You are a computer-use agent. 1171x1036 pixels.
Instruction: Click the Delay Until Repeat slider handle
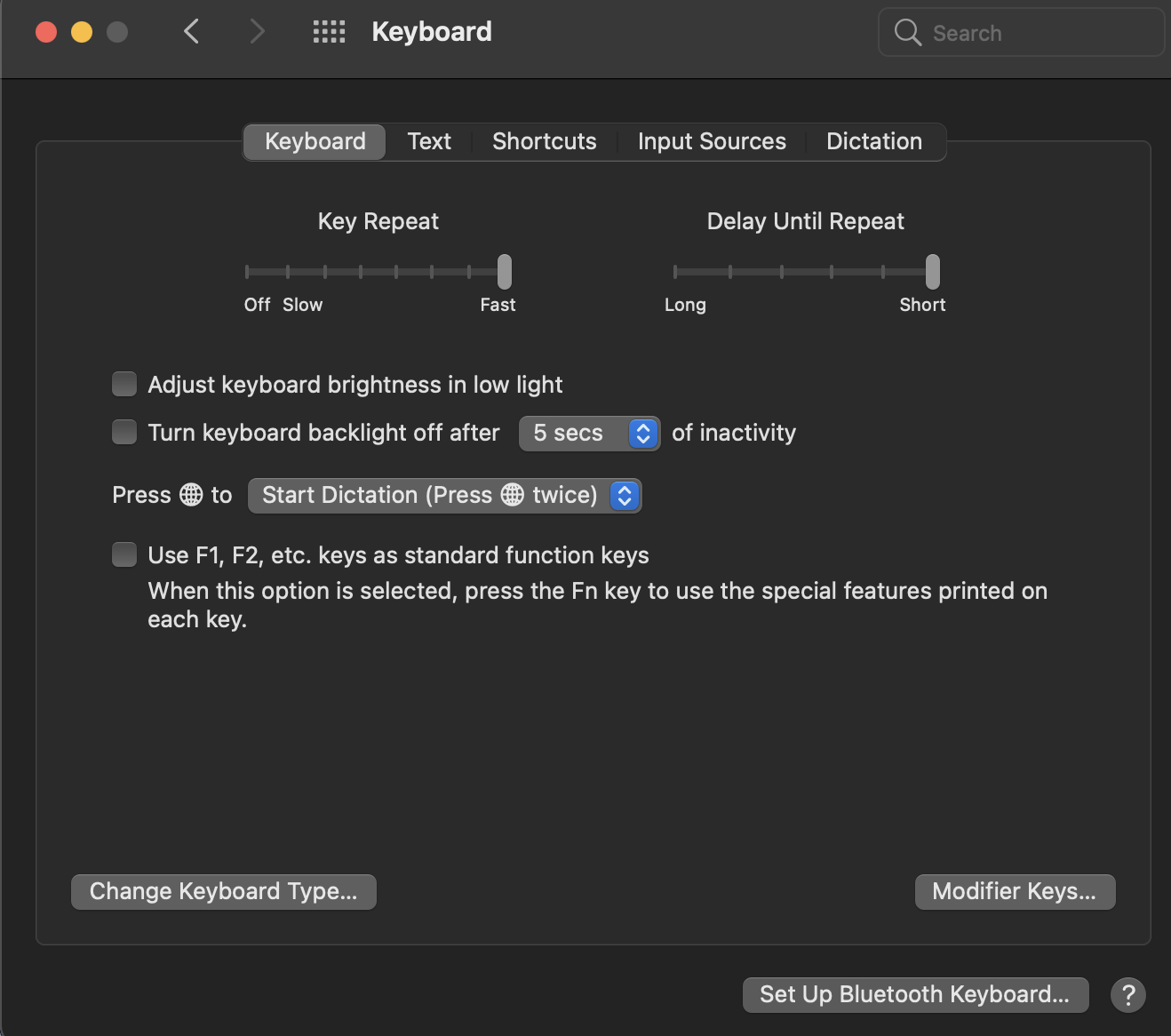pyautogui.click(x=932, y=271)
